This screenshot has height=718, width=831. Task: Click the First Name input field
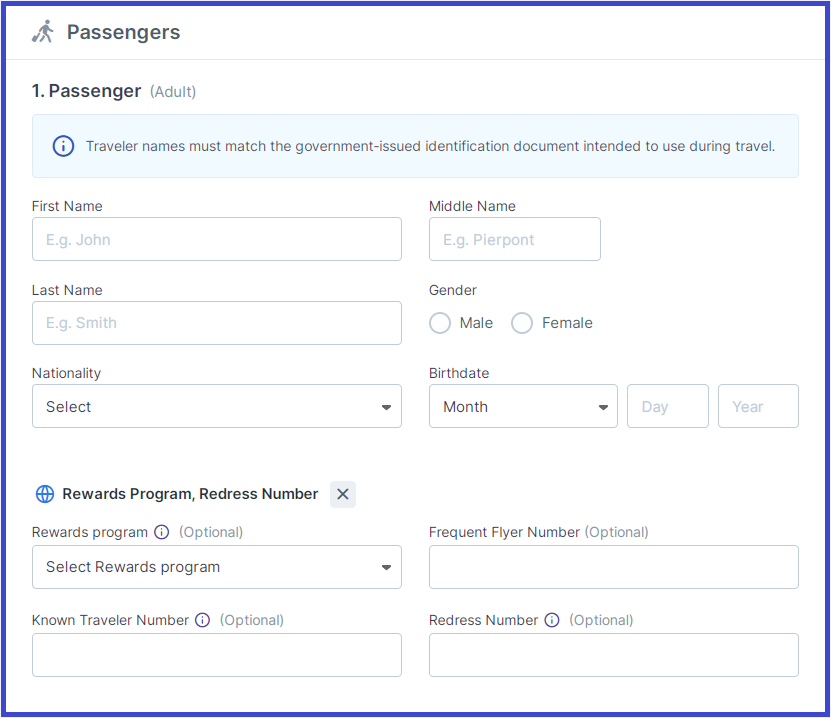tap(216, 239)
